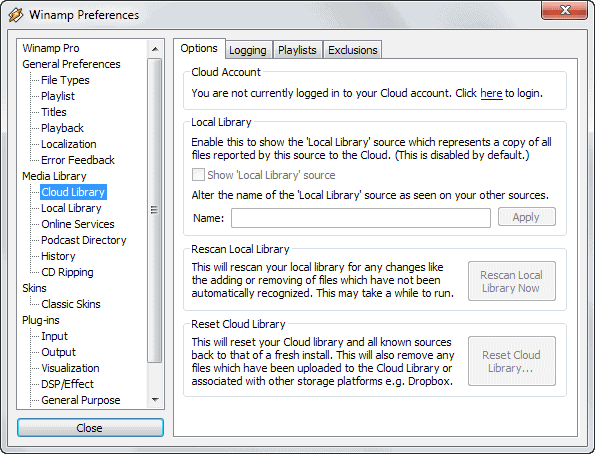This screenshot has width=595, height=454.
Task: Select the Playlist tree item
Action: [58, 96]
